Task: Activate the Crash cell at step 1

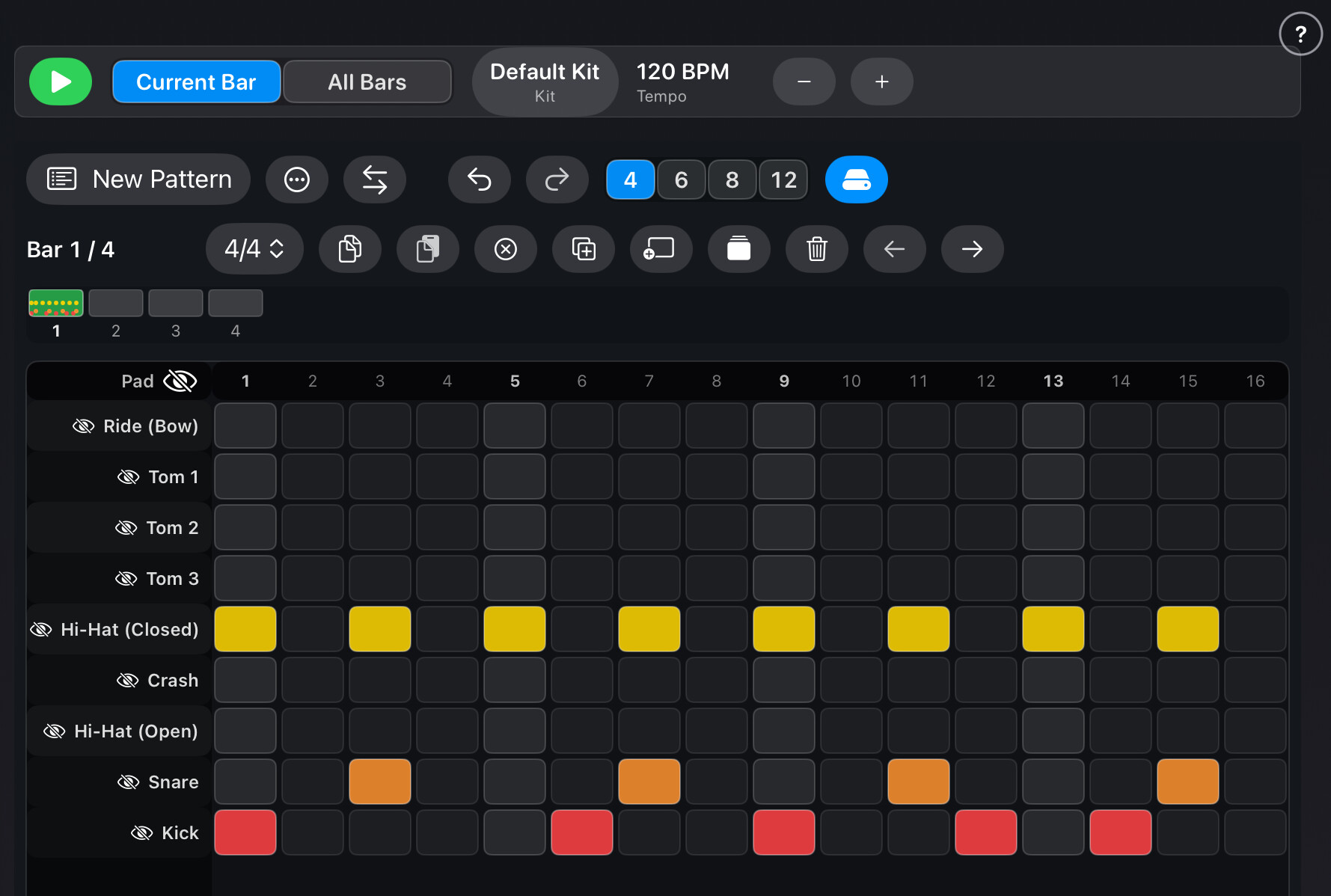Action: (245, 680)
